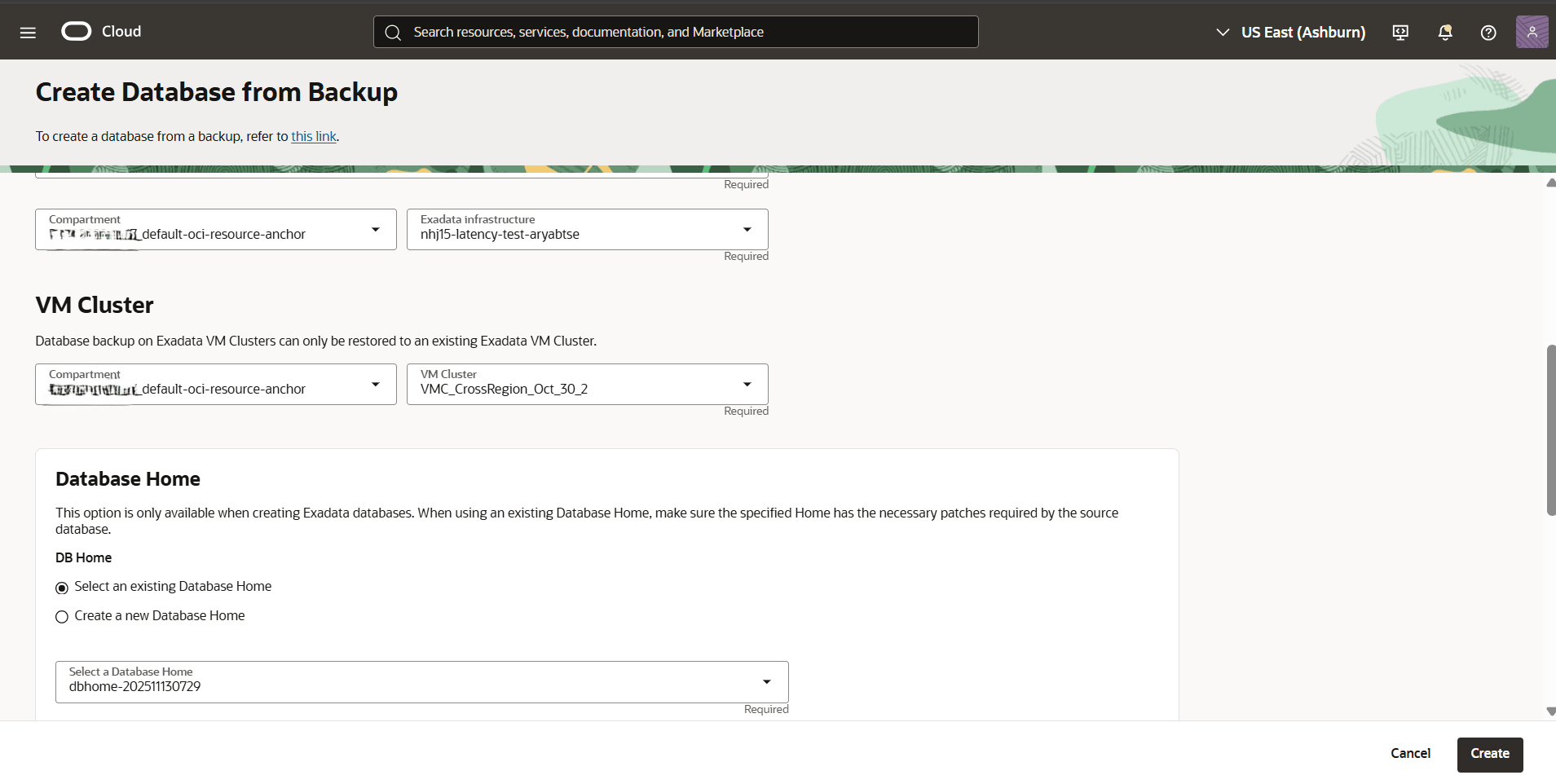Open the Help question mark icon
The image size is (1556, 784).
coord(1488,32)
